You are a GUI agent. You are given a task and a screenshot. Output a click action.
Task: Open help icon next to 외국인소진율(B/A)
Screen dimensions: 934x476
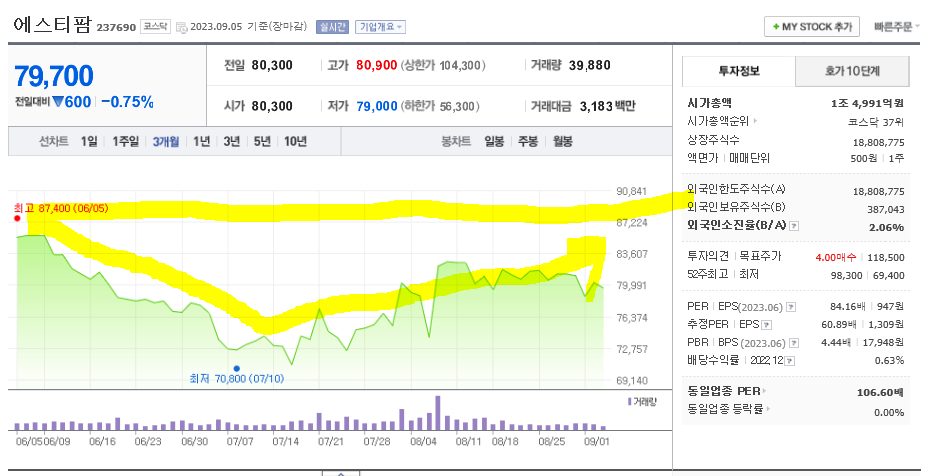794,226
